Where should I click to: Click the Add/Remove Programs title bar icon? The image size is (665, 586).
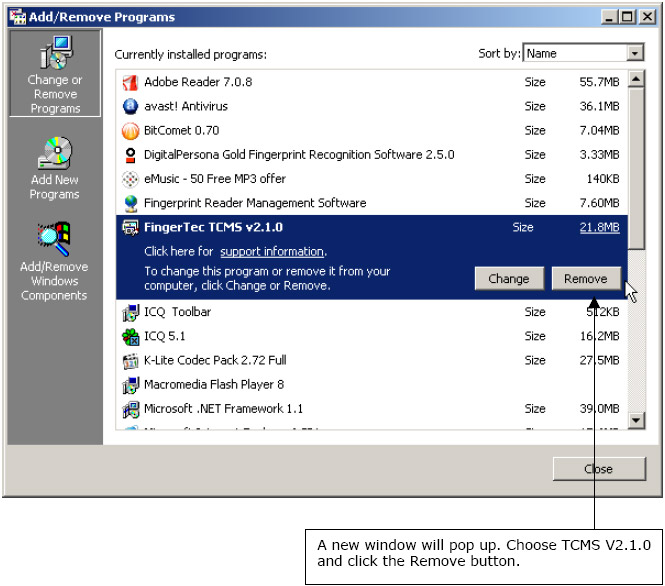17,17
